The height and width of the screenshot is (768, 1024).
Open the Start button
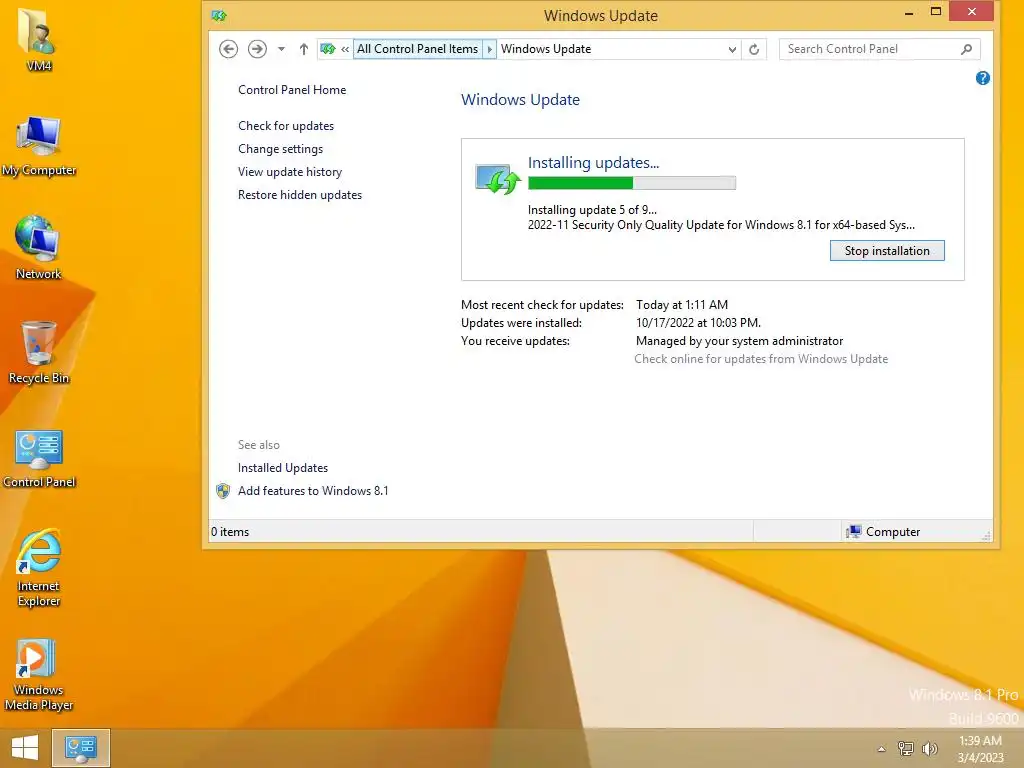25,748
